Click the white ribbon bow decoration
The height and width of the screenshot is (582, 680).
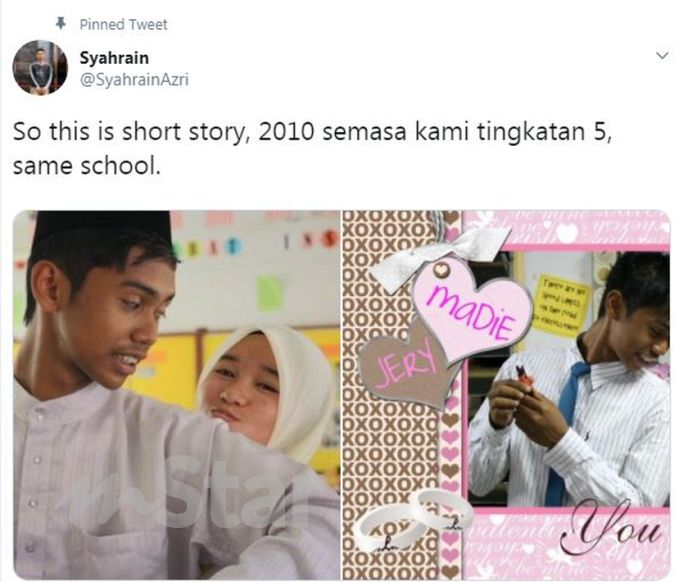[x=438, y=256]
